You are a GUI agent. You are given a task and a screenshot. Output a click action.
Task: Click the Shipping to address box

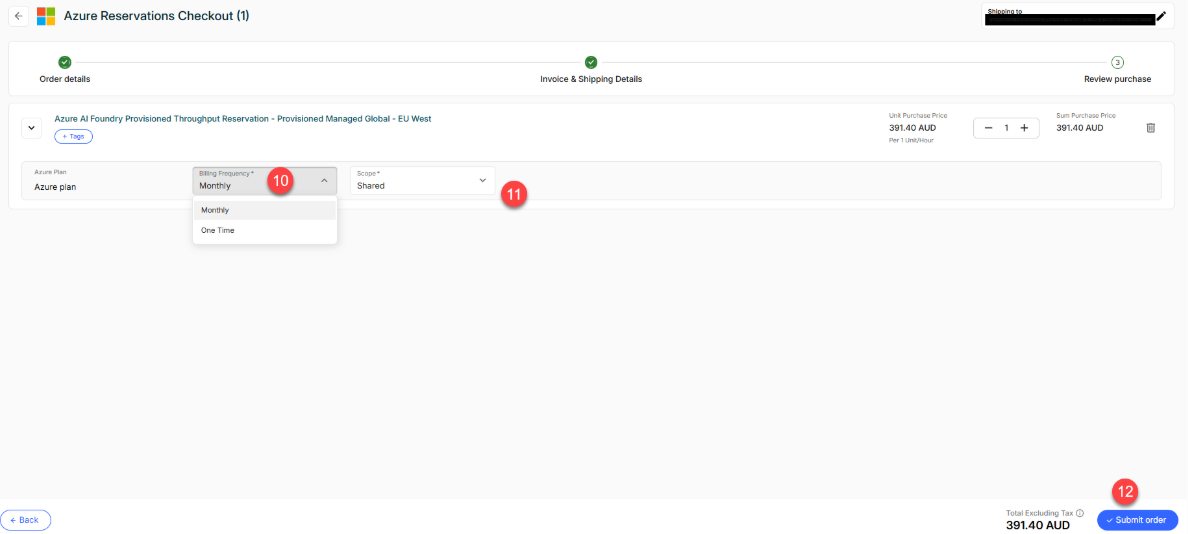1077,16
